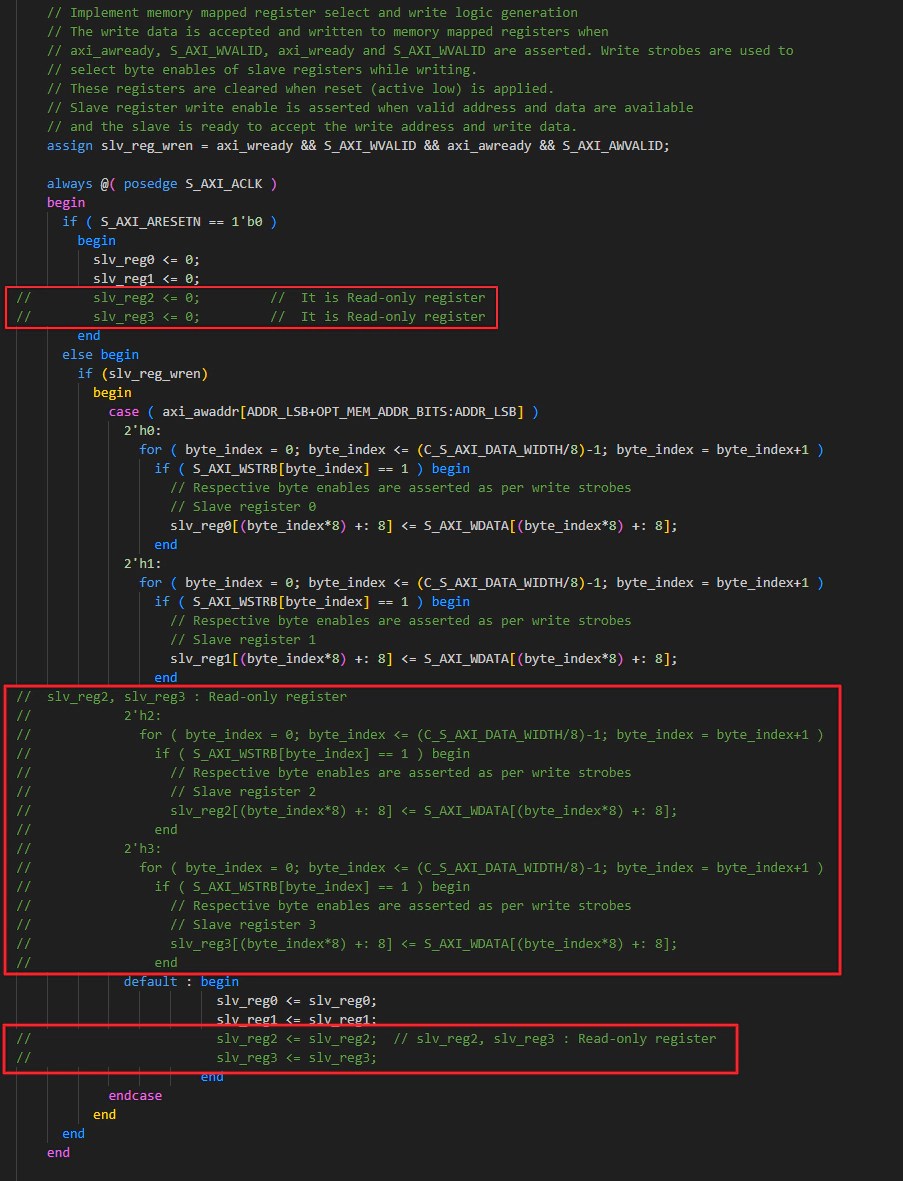Click the "endcase" keyword
This screenshot has height=1181, width=903.
pyautogui.click(x=135, y=1096)
